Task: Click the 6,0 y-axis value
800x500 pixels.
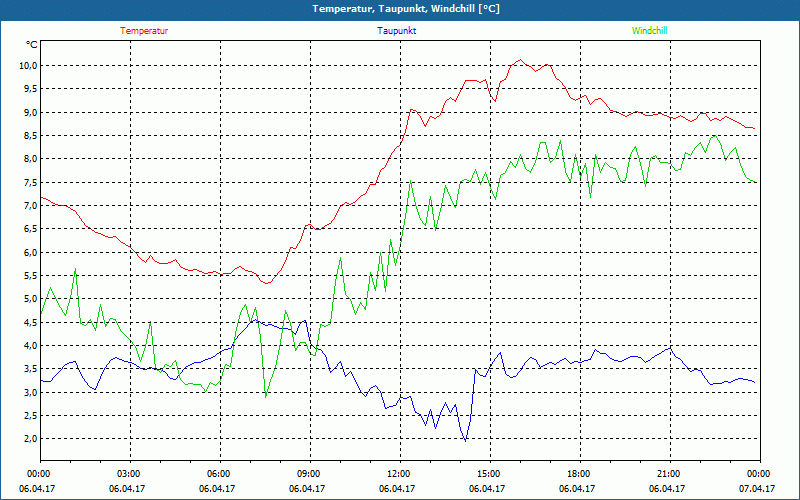Action: pyautogui.click(x=30, y=252)
